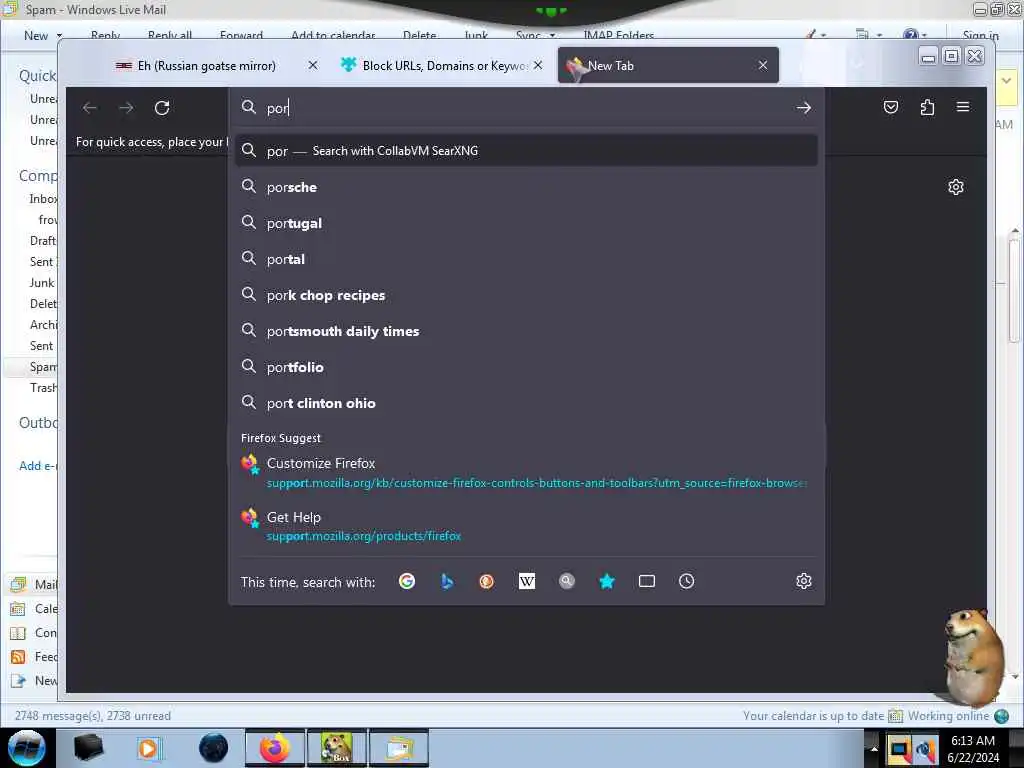Open Windows Live Mail taskbar button
The width and height of the screenshot is (1024, 768).
(x=399, y=748)
